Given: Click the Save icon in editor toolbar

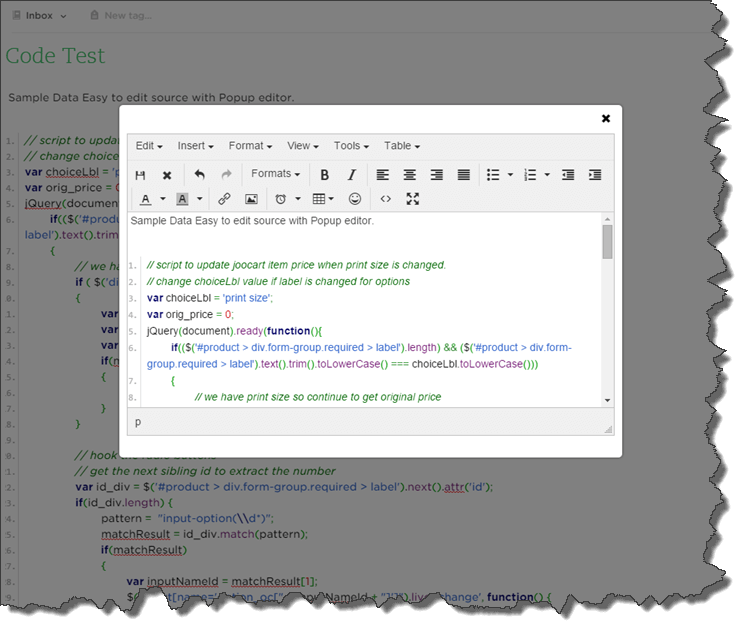Looking at the screenshot, I should coord(140,175).
